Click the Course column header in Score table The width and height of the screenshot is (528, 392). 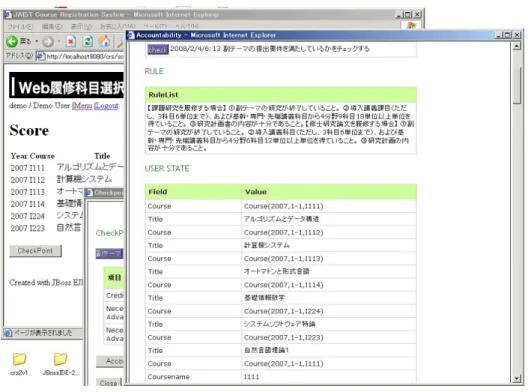(x=42, y=156)
